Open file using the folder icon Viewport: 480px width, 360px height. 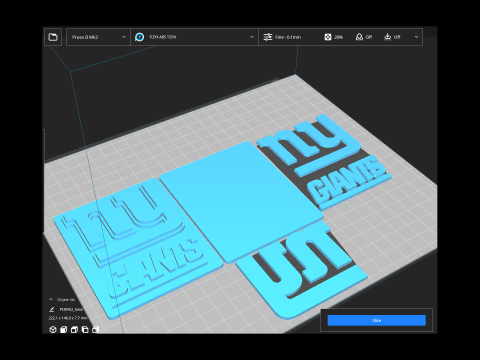(53, 37)
